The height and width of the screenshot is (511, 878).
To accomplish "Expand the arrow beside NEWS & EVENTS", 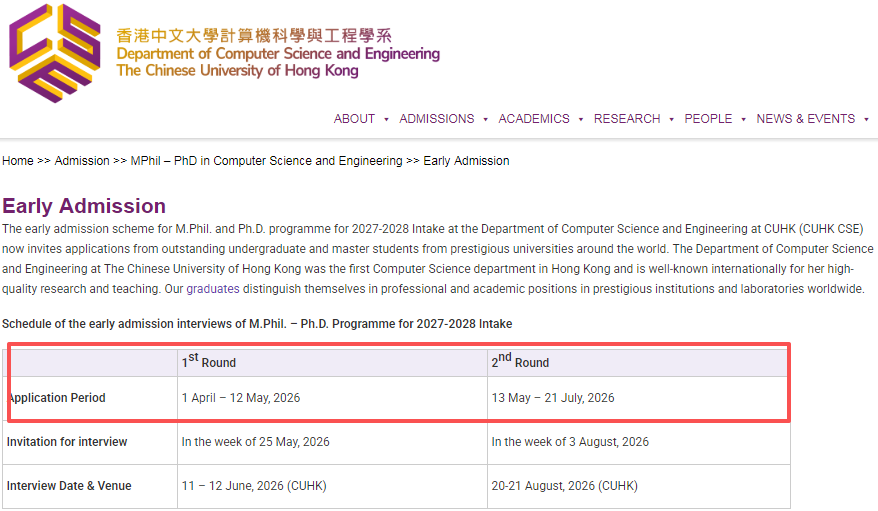I will [866, 119].
